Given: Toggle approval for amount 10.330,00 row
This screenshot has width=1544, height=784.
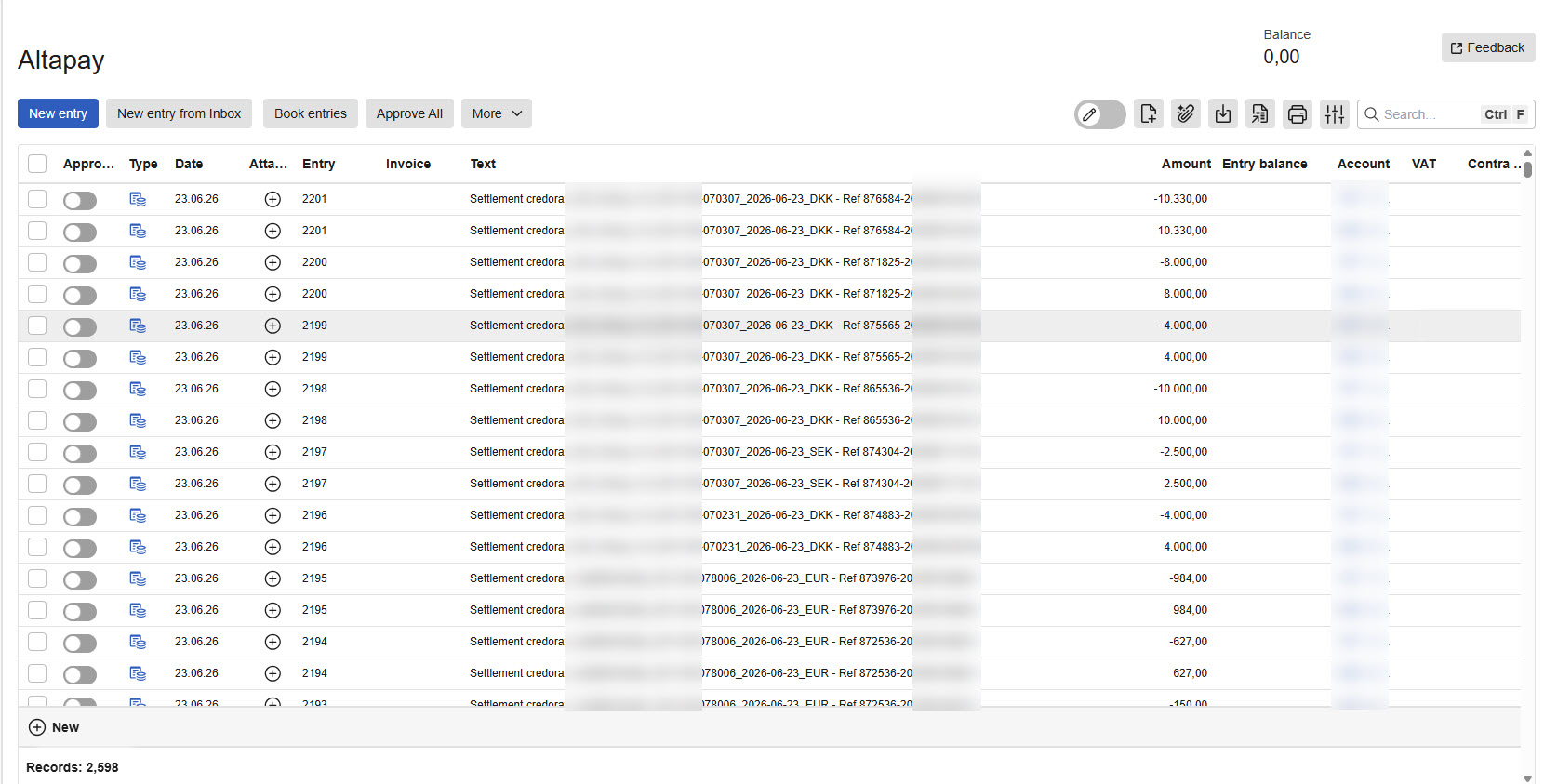Looking at the screenshot, I should coord(80,232).
